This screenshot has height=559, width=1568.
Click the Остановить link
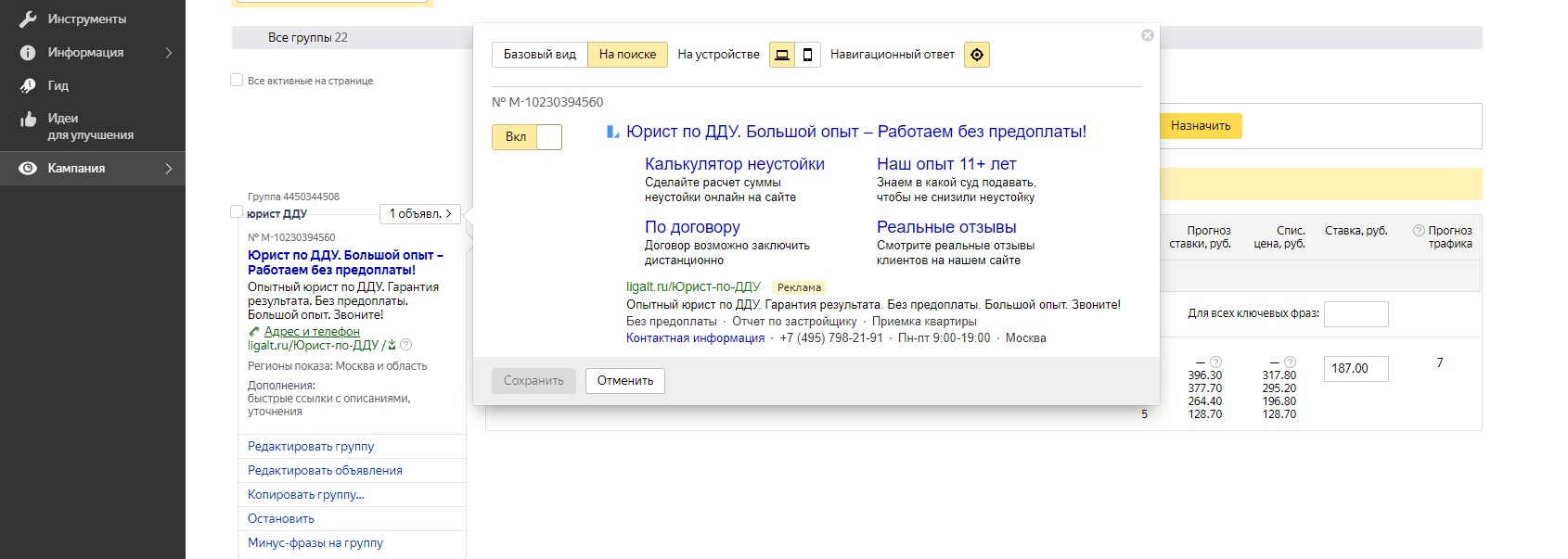(281, 519)
